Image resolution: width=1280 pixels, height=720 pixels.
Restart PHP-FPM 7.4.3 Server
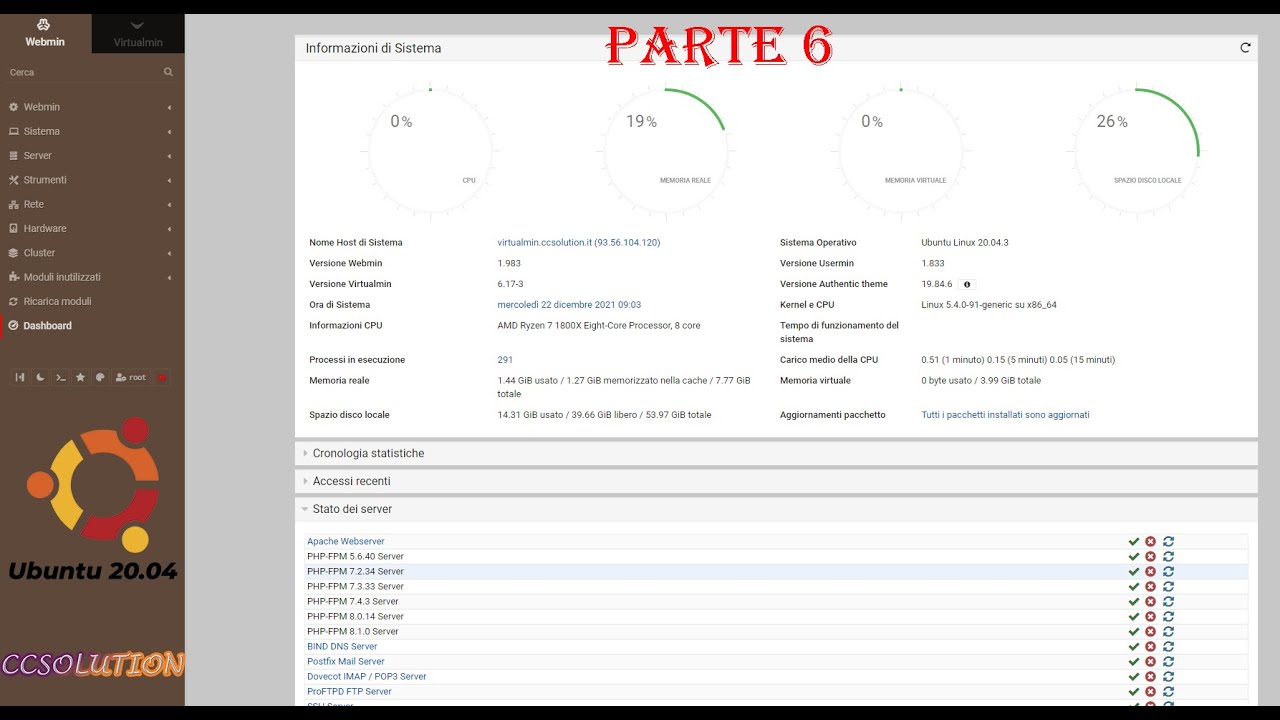coord(1168,601)
